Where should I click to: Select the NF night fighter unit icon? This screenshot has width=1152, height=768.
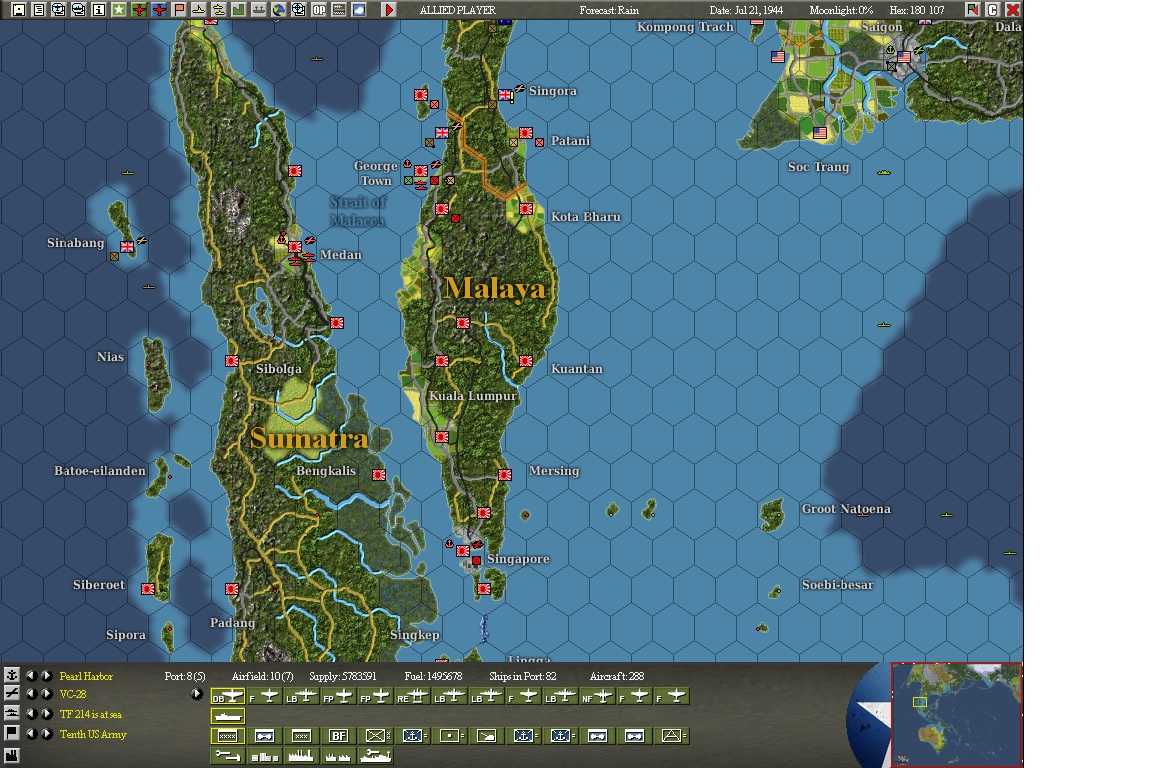pyautogui.click(x=597, y=696)
